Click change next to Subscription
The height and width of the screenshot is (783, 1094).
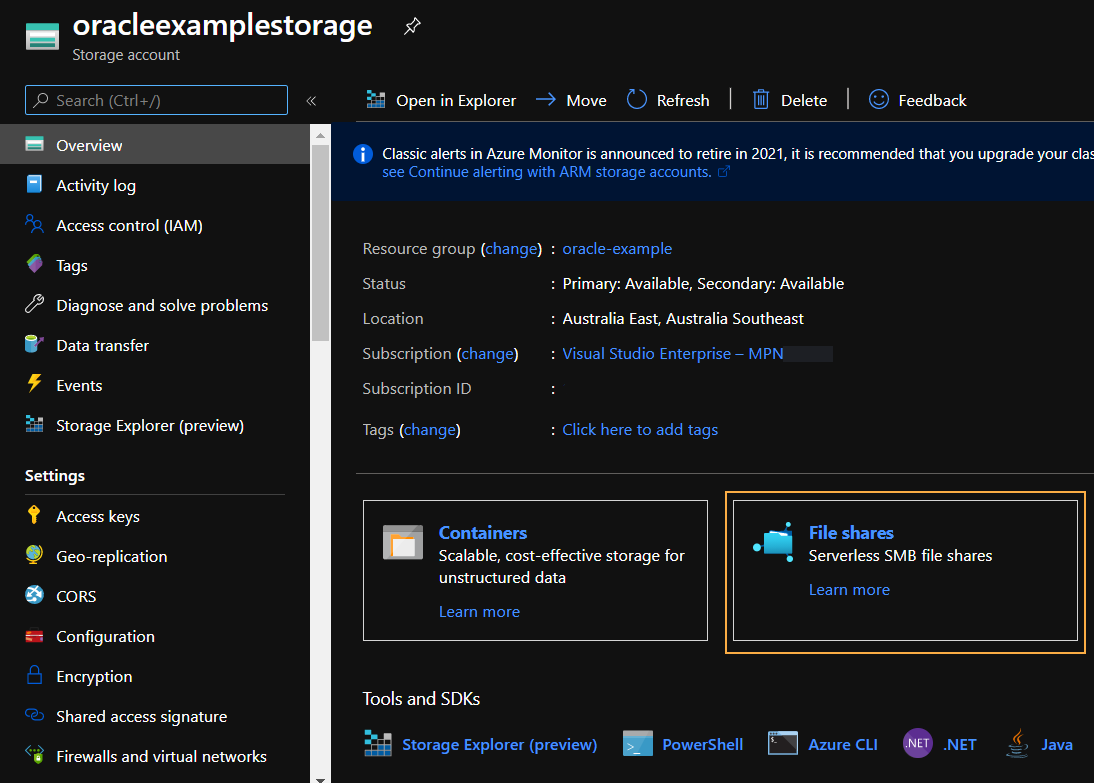pyautogui.click(x=488, y=354)
